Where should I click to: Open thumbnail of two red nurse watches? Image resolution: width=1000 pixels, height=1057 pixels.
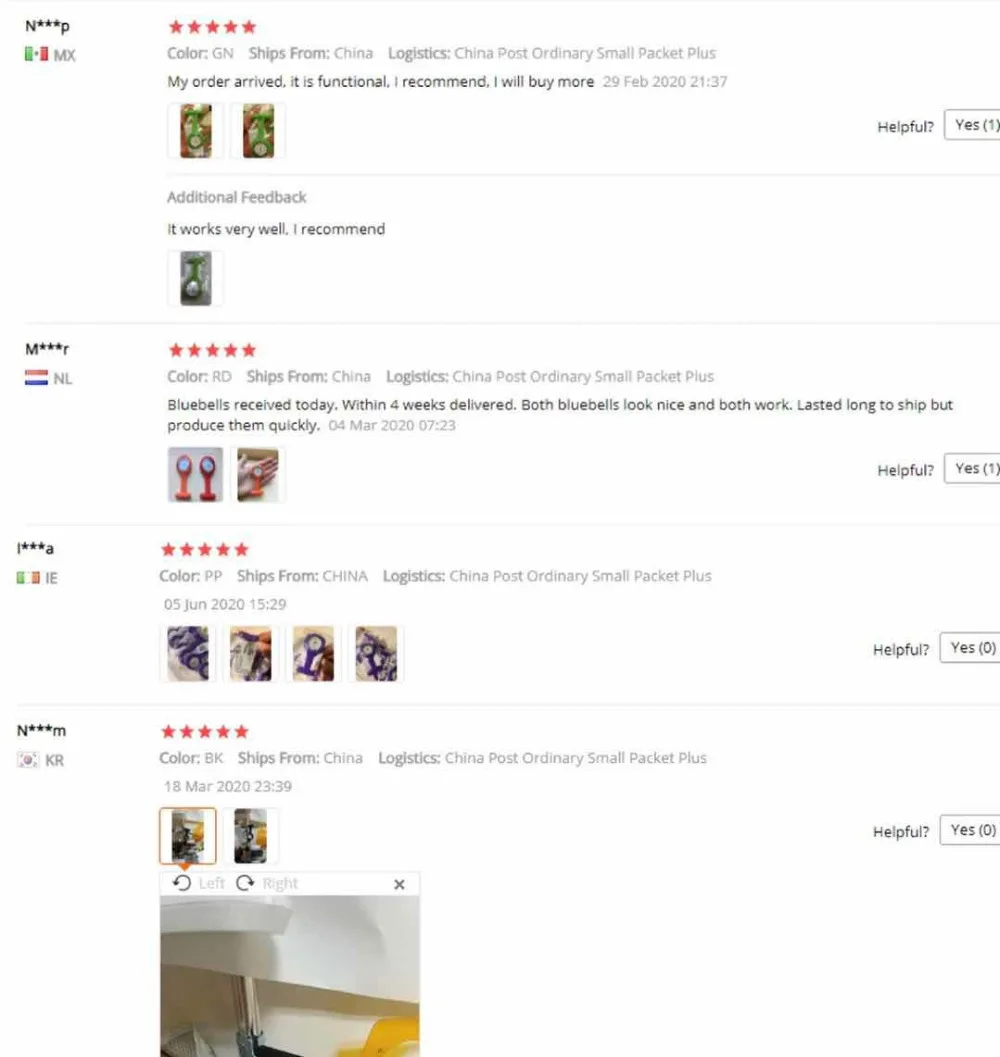196,475
